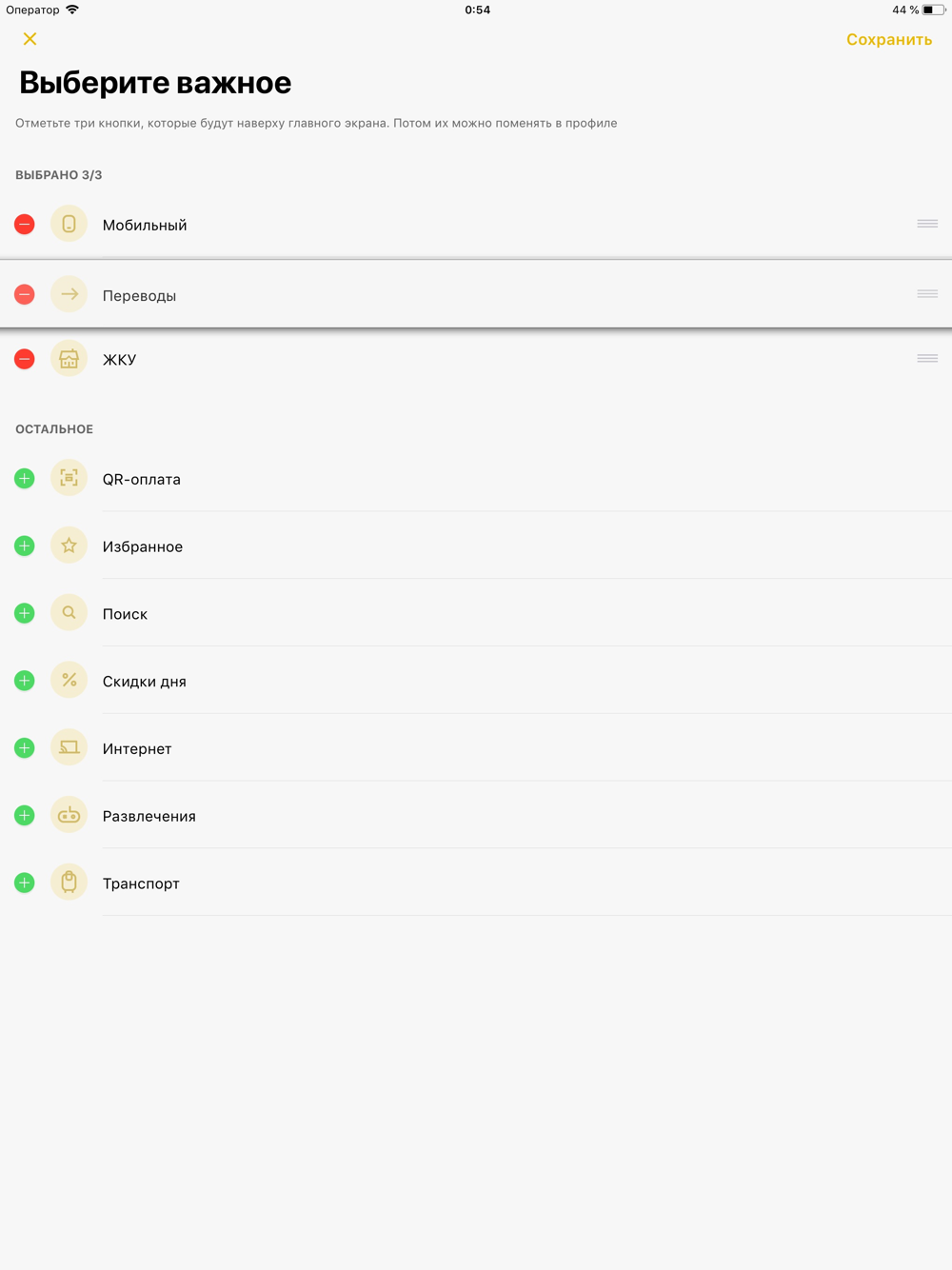The height and width of the screenshot is (1270, 952).
Task: Grab the reorder handle for Мобильный
Action: pos(927,224)
